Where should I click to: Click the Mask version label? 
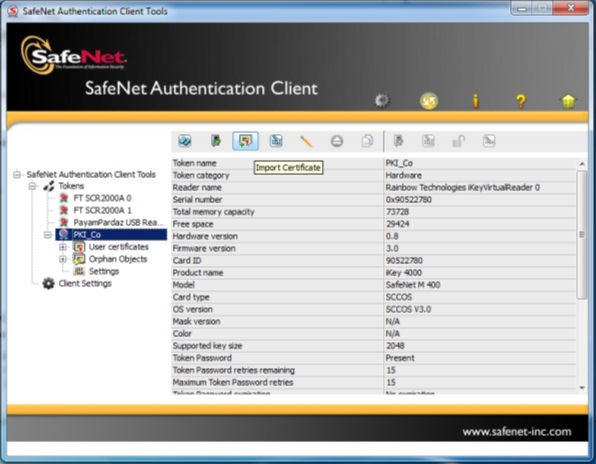coord(196,321)
